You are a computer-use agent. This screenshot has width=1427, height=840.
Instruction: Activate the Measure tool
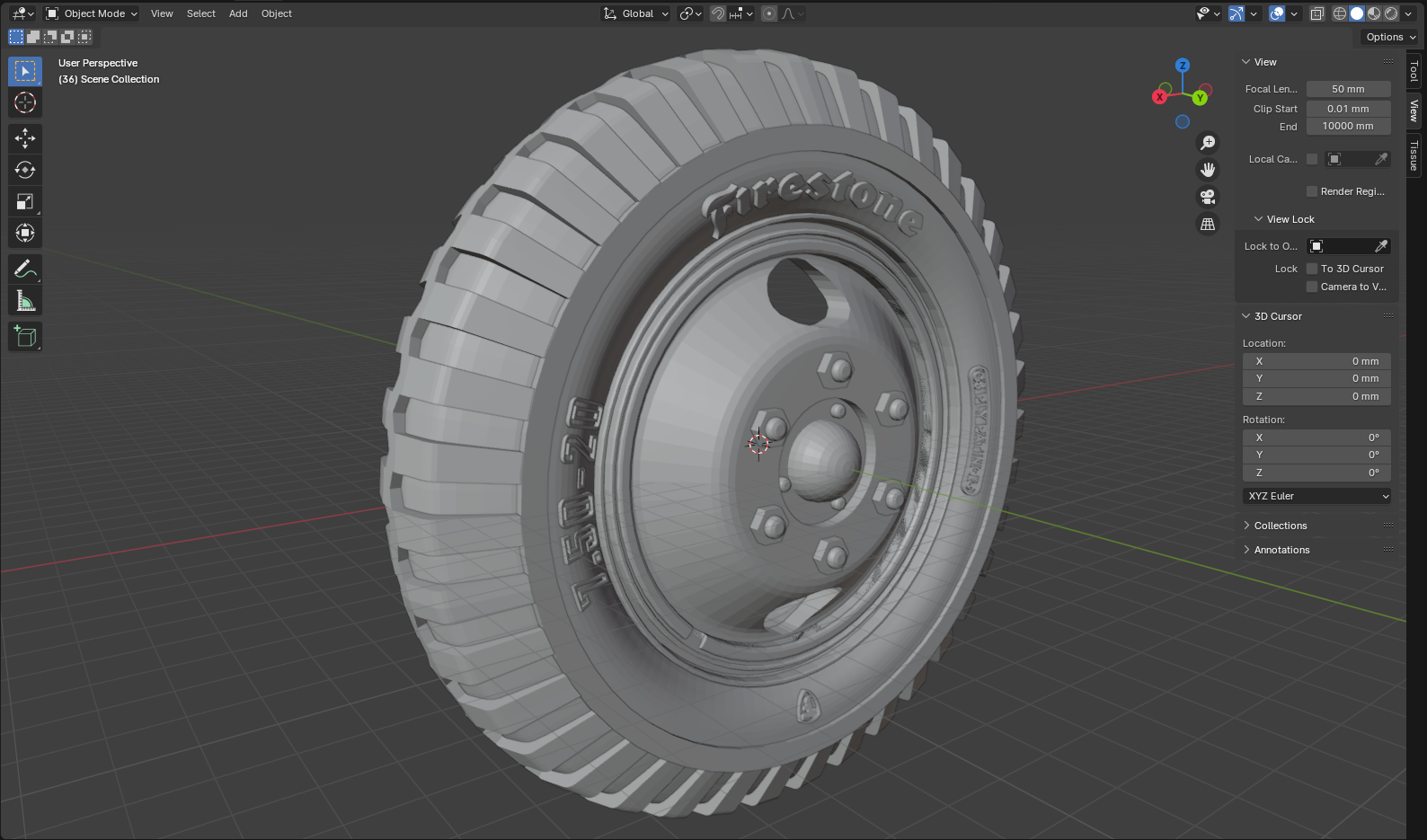[25, 301]
